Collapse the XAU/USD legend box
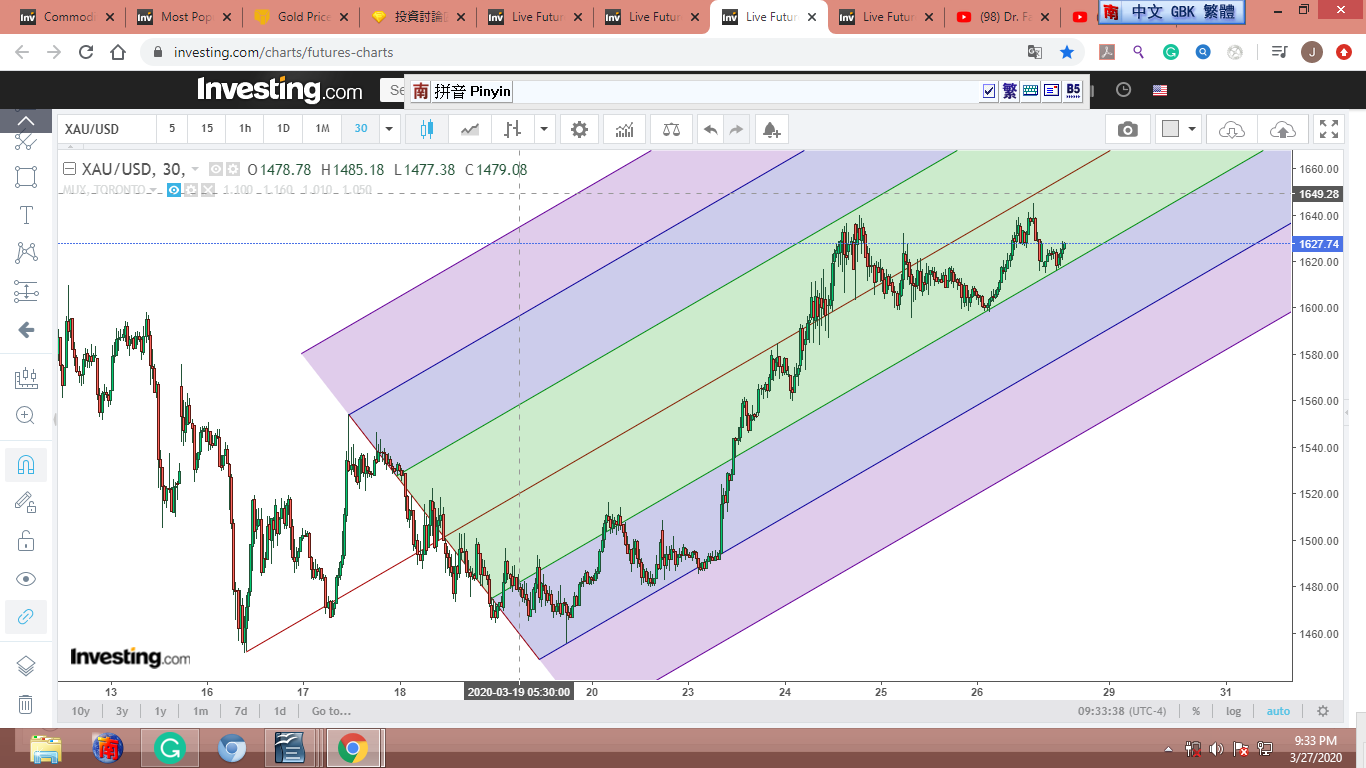This screenshot has width=1366, height=768. 69,169
